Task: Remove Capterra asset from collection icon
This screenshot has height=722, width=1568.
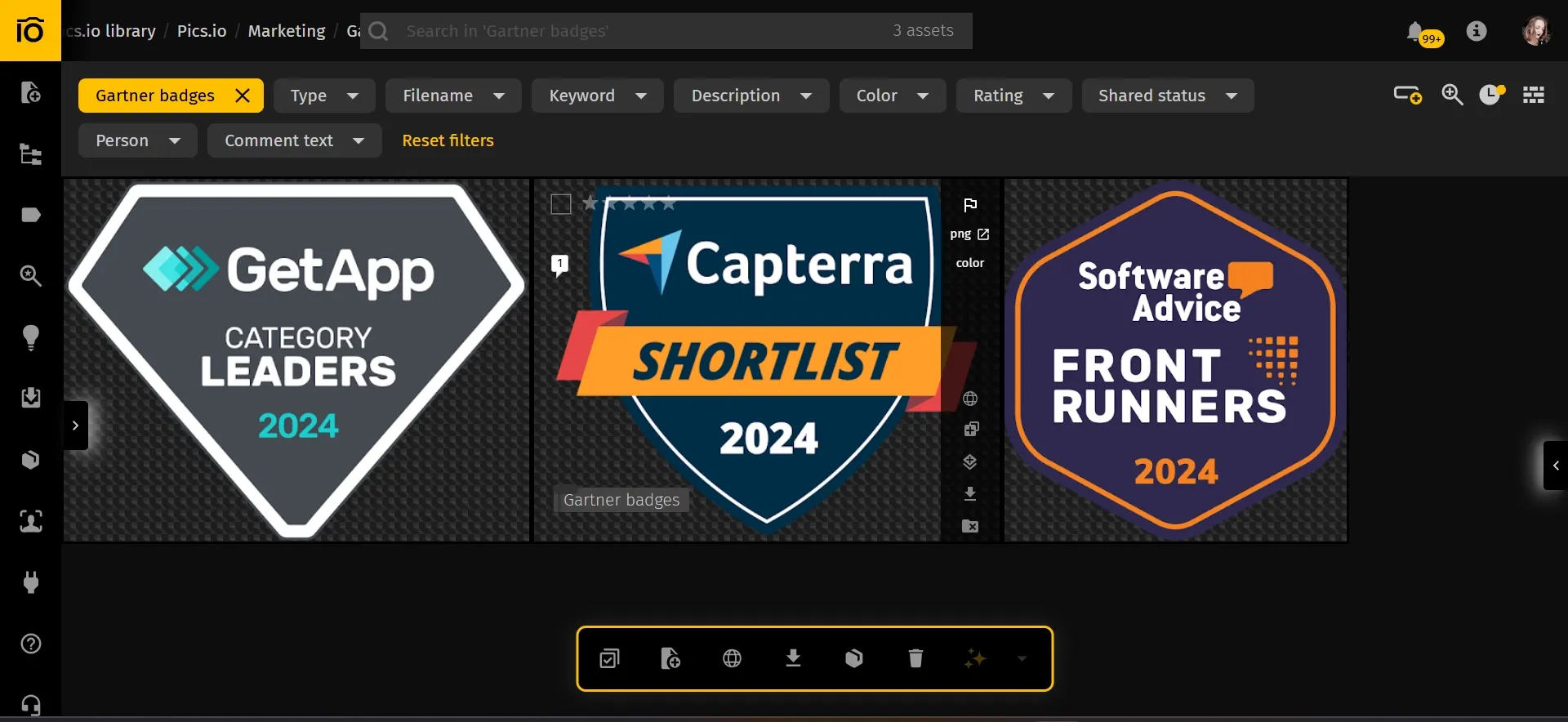Action: [970, 526]
